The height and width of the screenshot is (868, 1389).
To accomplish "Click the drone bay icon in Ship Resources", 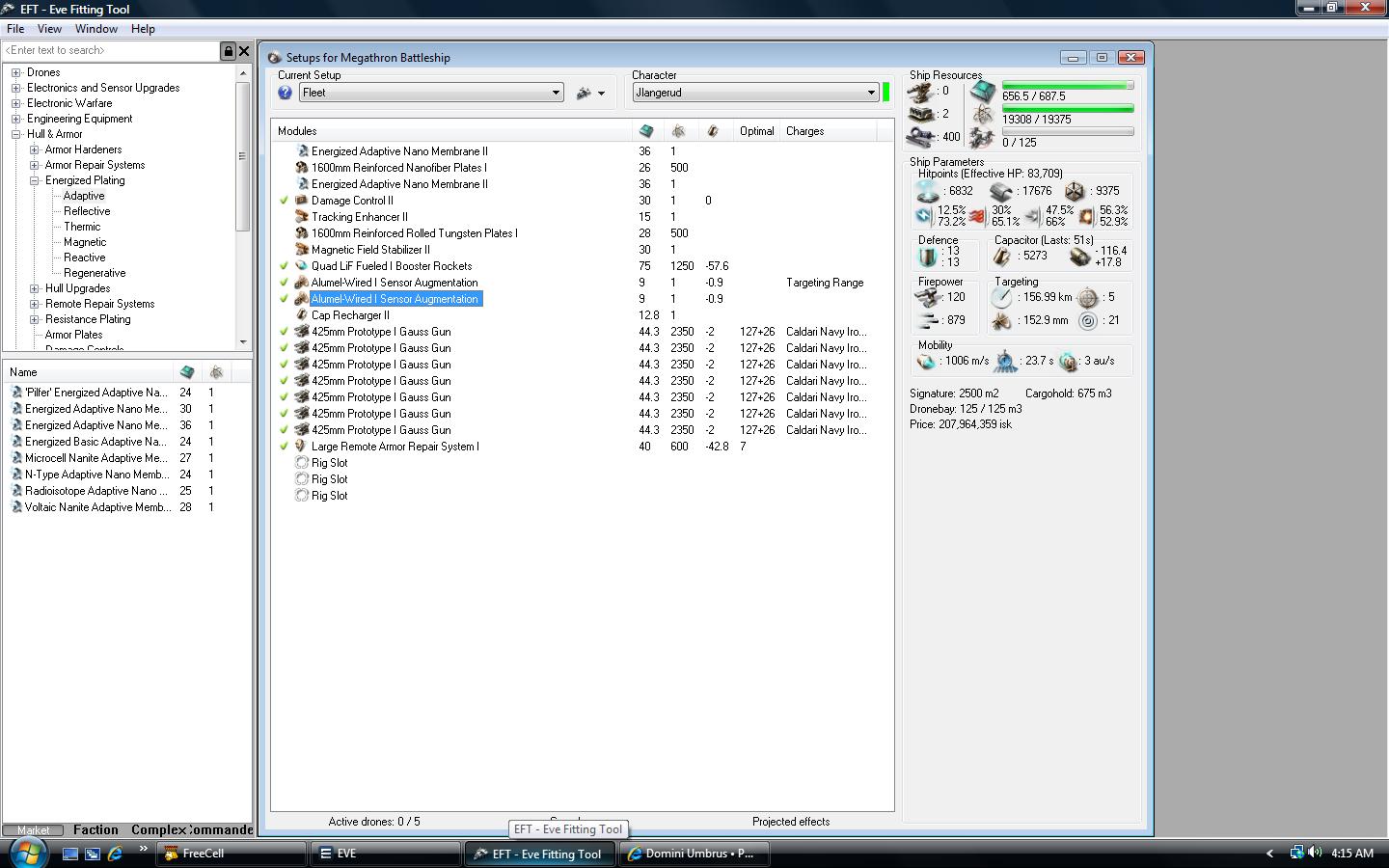I will tap(983, 138).
